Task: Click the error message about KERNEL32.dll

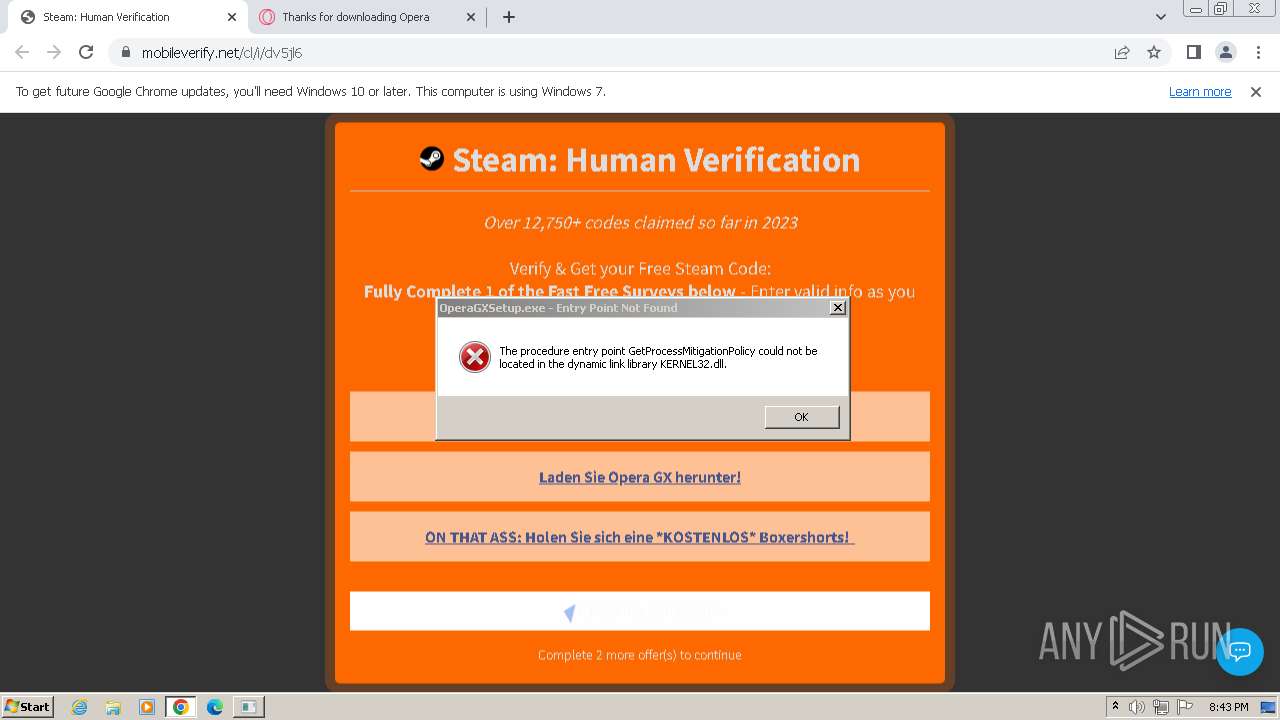Action: pyautogui.click(x=658, y=357)
